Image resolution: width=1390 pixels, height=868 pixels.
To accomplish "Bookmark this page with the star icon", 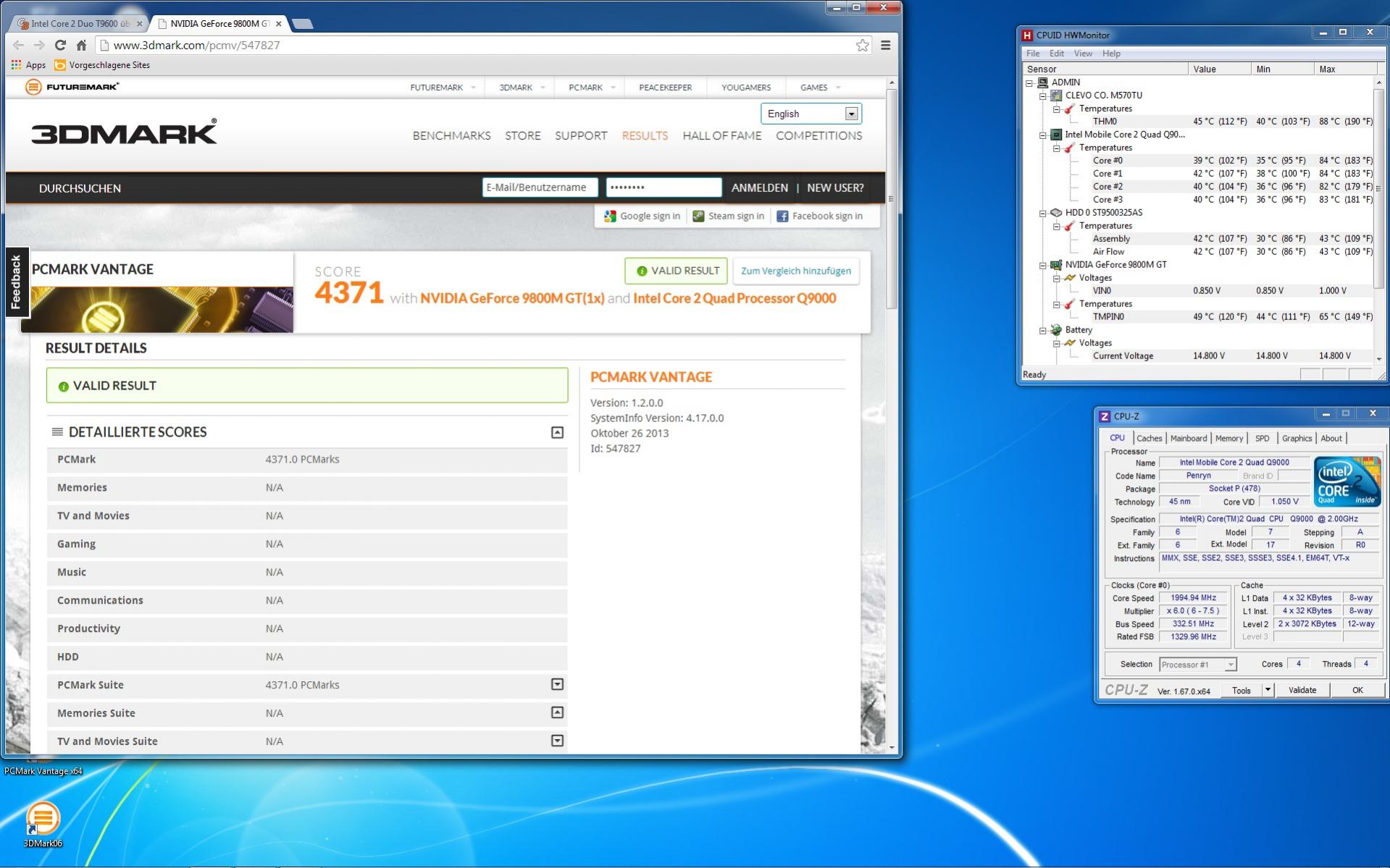I will (862, 45).
